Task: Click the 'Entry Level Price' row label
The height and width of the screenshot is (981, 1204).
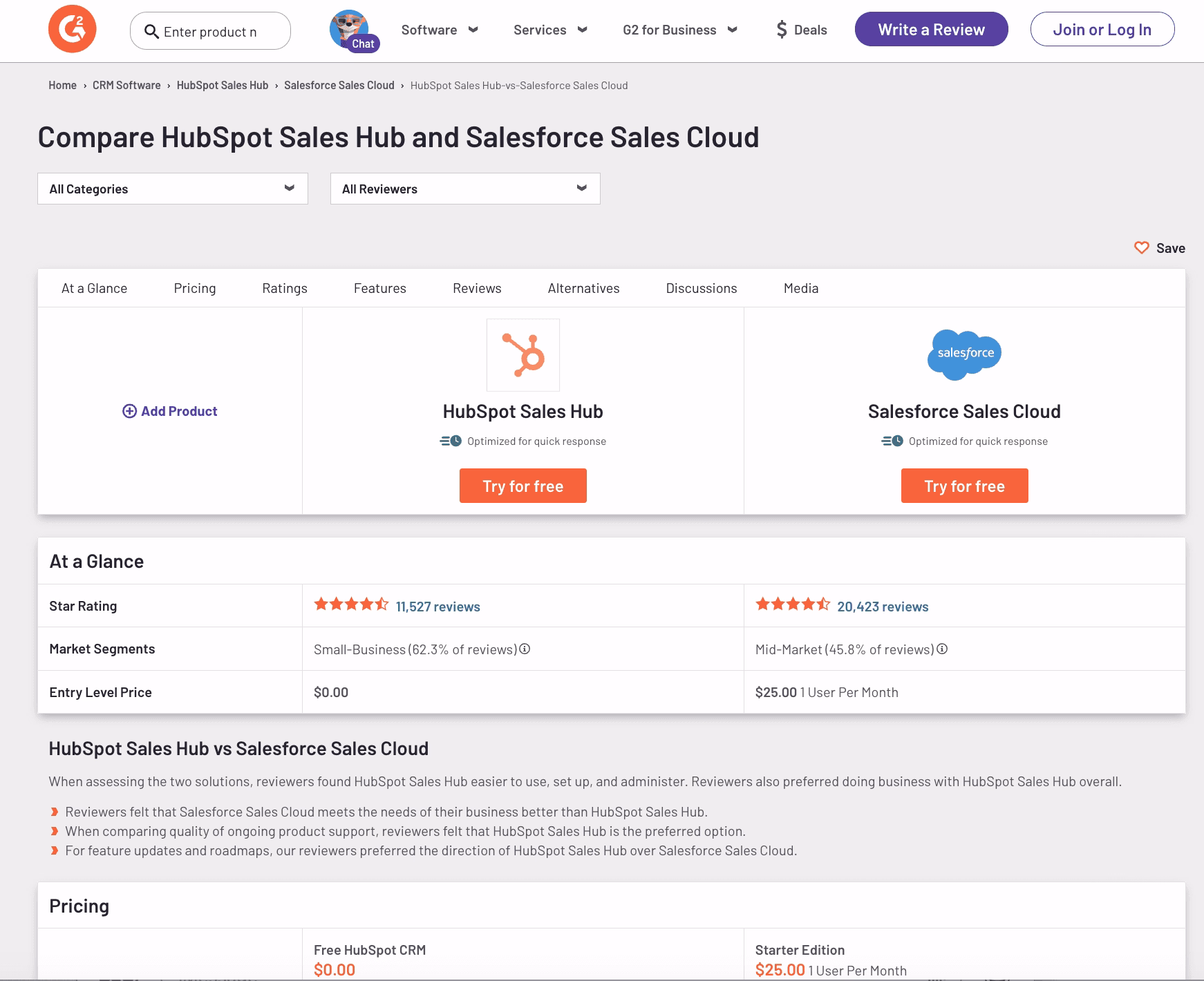Action: [x=100, y=692]
